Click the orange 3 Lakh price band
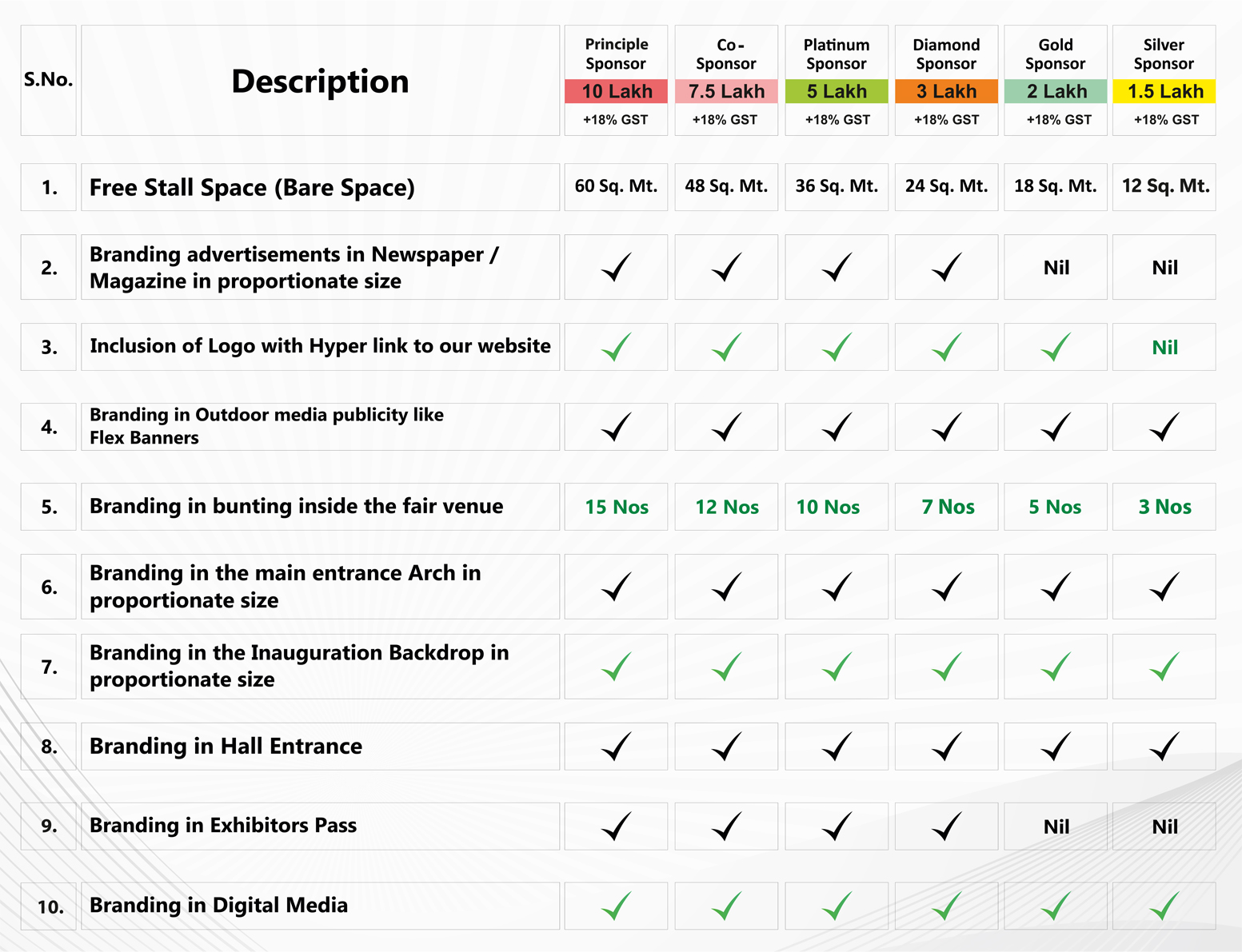Image resolution: width=1242 pixels, height=952 pixels. coord(946,91)
